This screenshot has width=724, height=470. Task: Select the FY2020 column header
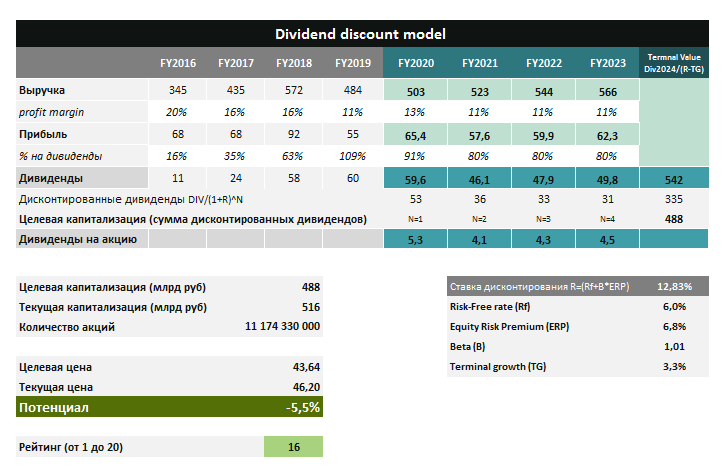(x=415, y=63)
